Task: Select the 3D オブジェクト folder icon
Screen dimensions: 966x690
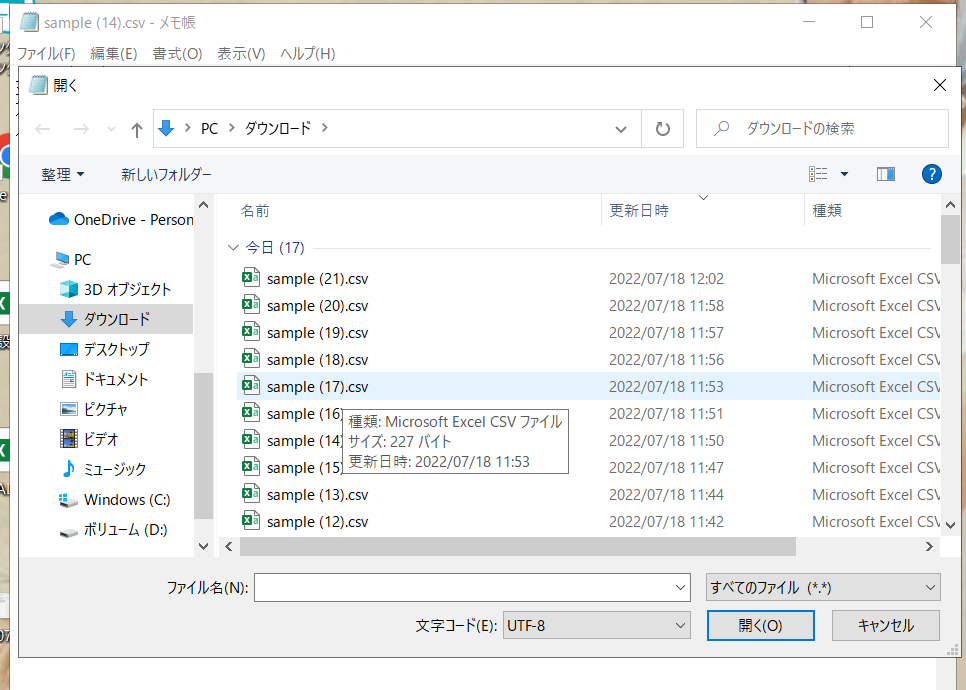Action: pyautogui.click(x=68, y=289)
